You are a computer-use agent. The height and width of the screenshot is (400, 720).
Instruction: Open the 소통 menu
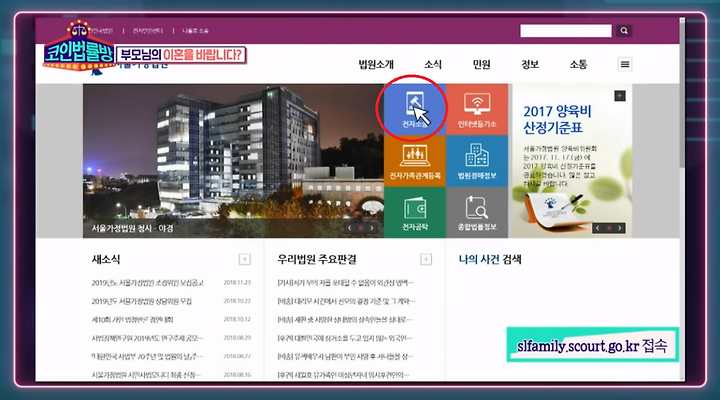(578, 64)
